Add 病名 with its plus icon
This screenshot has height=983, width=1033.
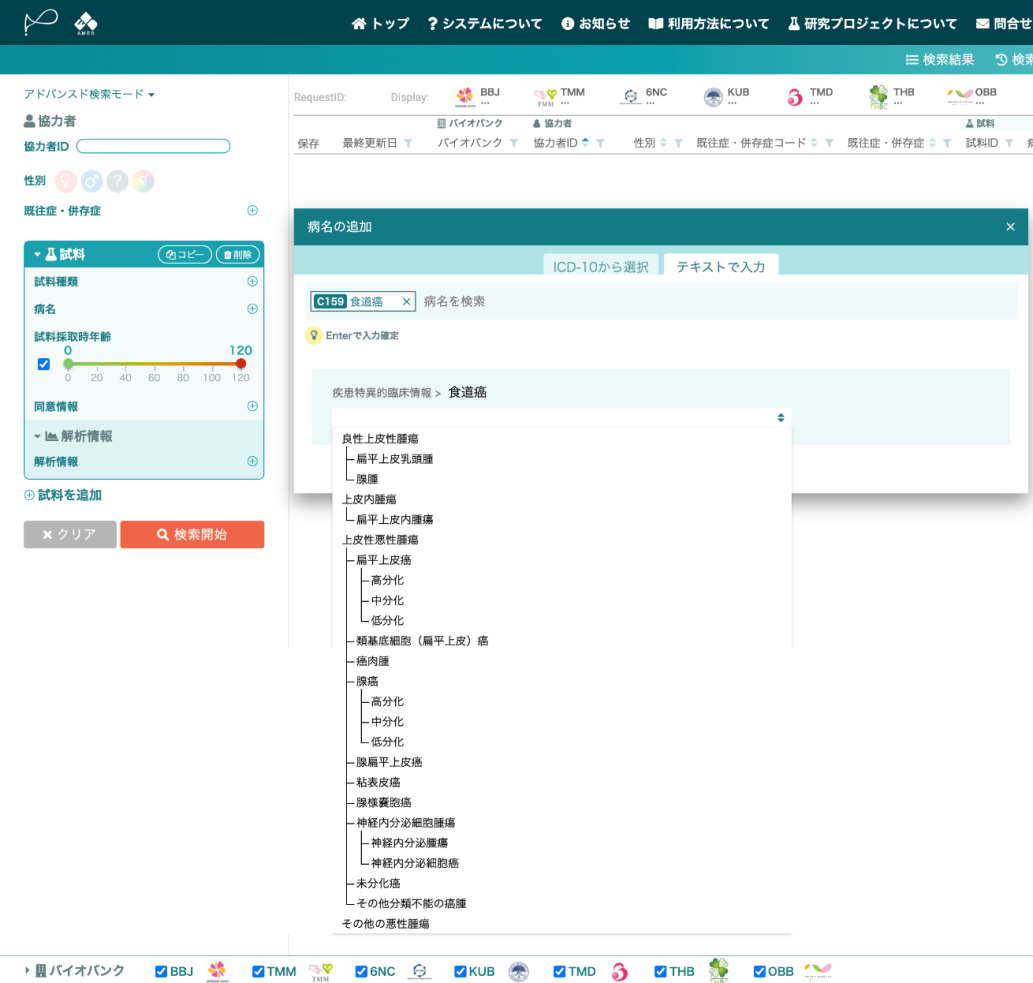coord(252,309)
